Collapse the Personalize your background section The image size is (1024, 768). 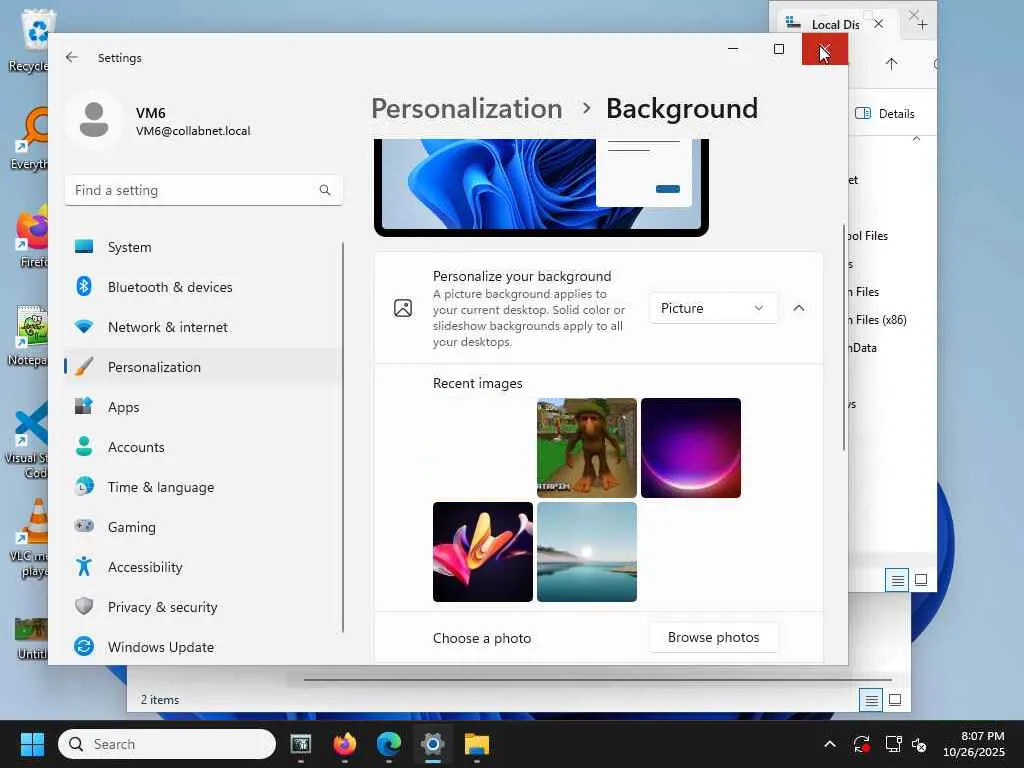tap(799, 308)
